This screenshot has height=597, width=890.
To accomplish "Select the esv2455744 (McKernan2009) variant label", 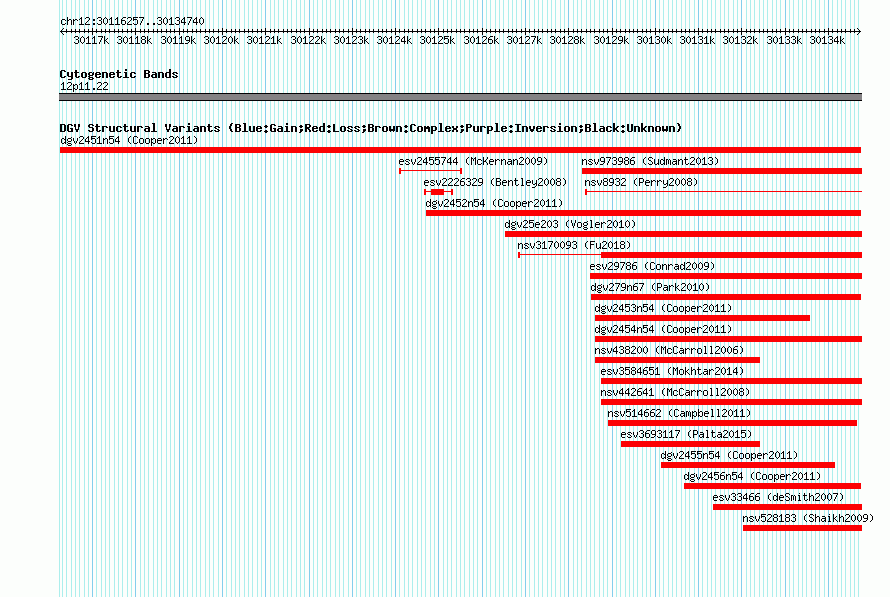I will 473,161.
